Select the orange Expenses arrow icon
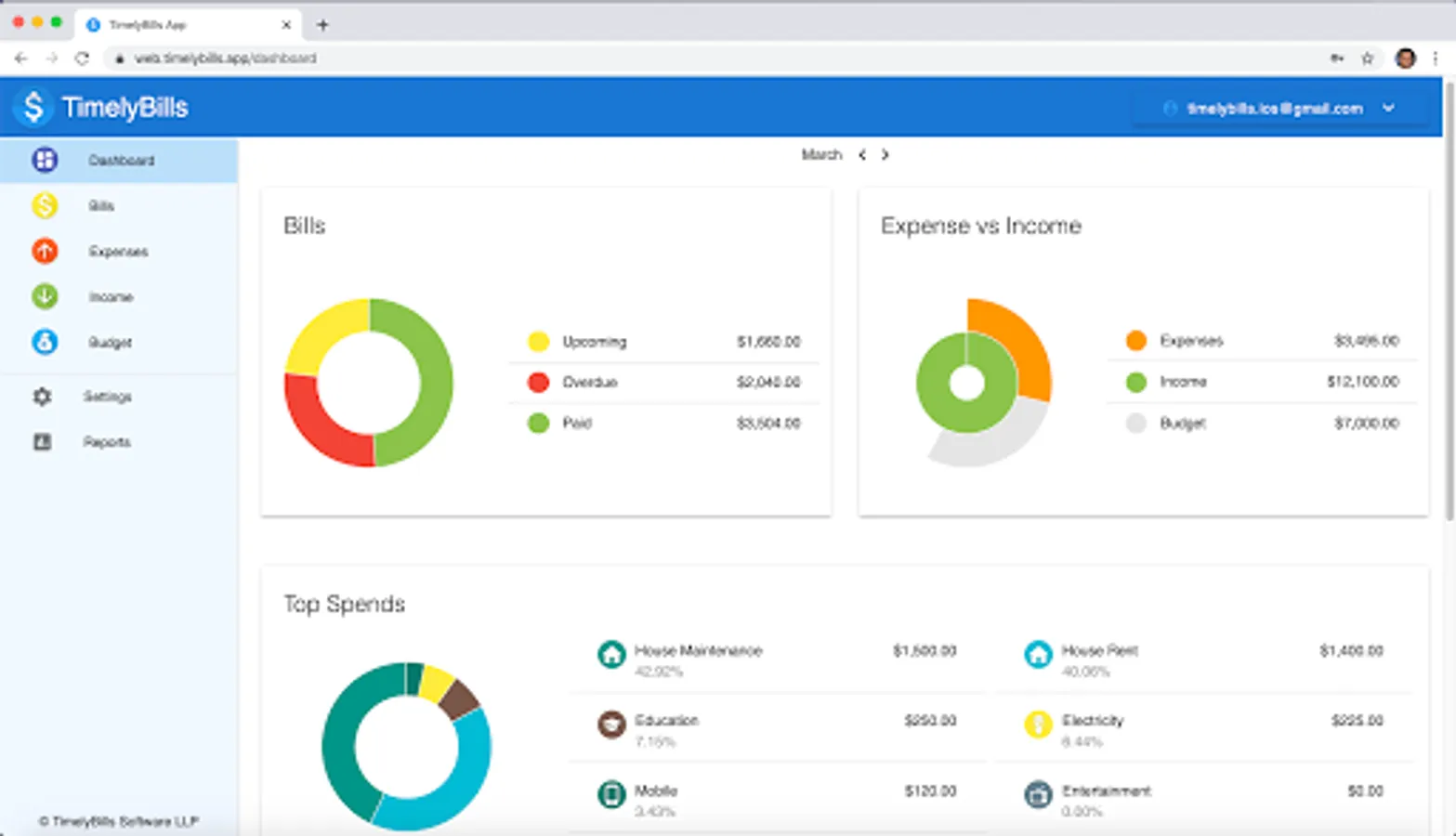 click(45, 251)
